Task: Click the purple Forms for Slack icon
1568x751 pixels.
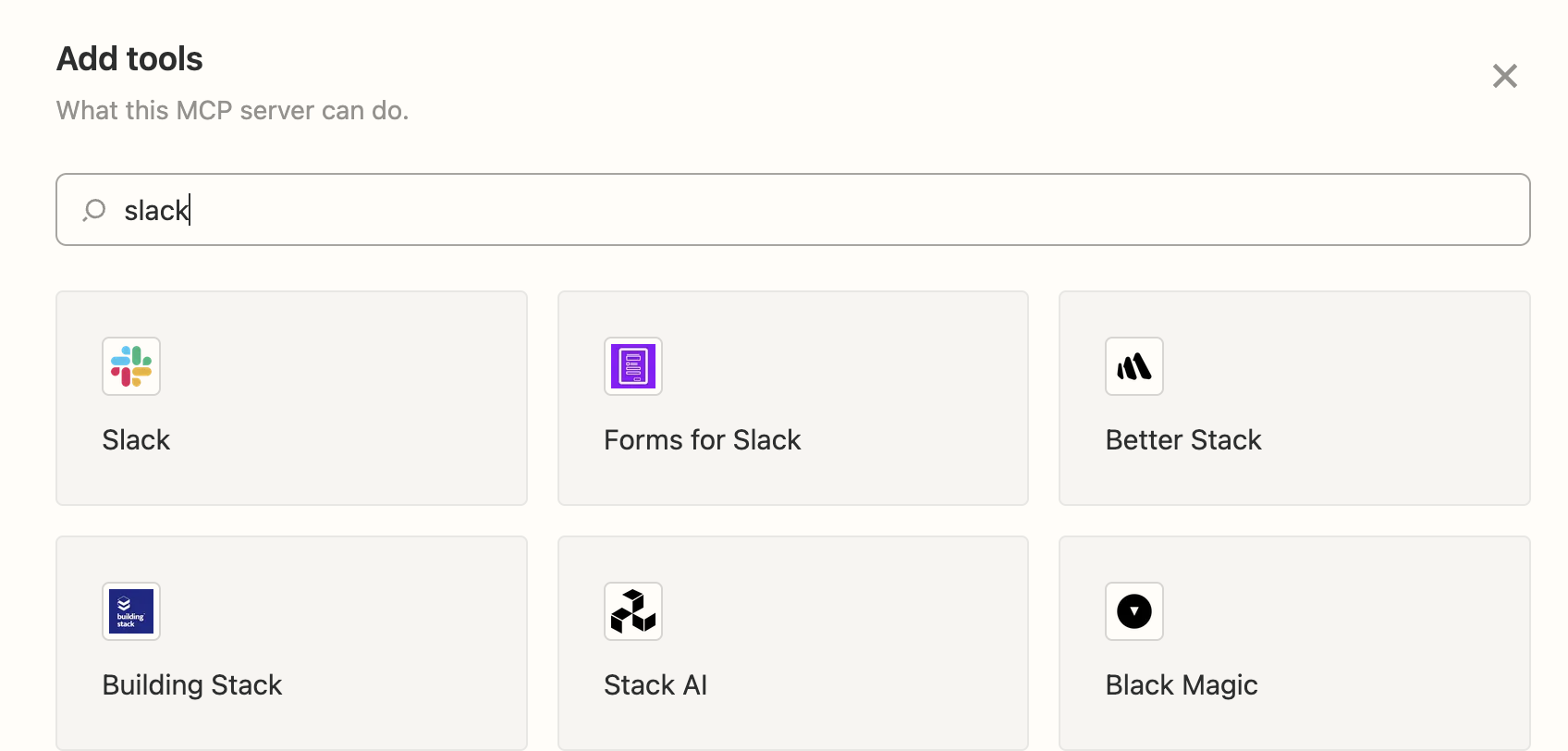Action: (x=633, y=366)
